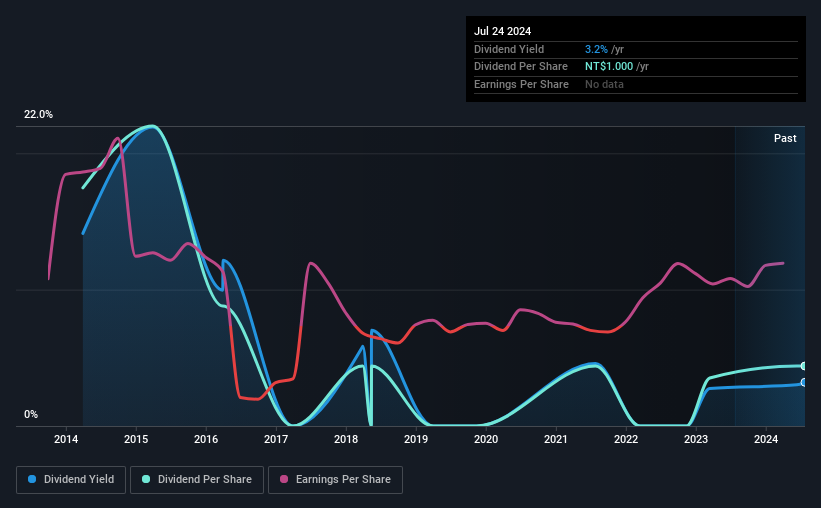
Task: Click the Dividend Yield endpoint marker
Action: click(804, 383)
